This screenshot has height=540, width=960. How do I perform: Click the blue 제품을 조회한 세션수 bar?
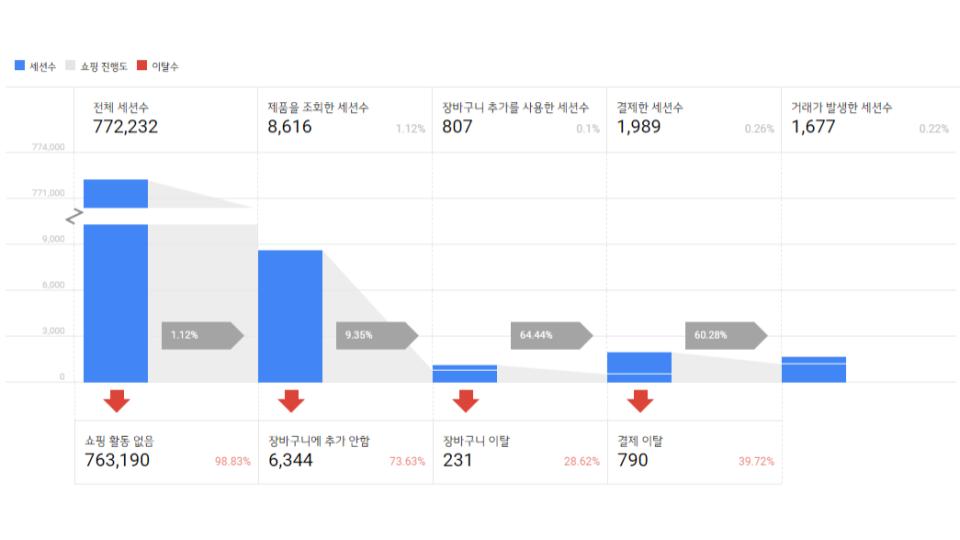click(x=290, y=315)
